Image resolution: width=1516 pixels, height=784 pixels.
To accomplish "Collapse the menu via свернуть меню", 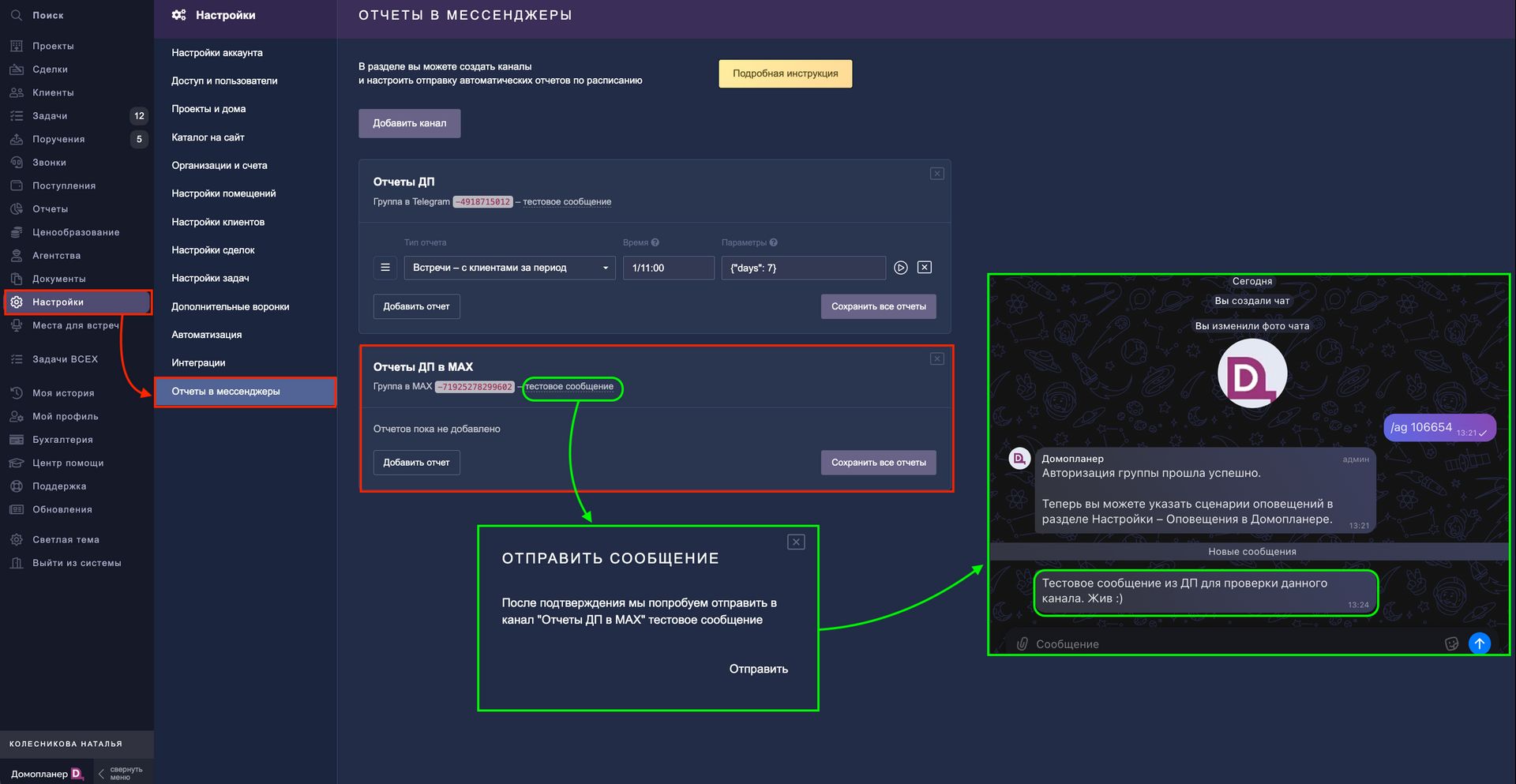I will (120, 773).
